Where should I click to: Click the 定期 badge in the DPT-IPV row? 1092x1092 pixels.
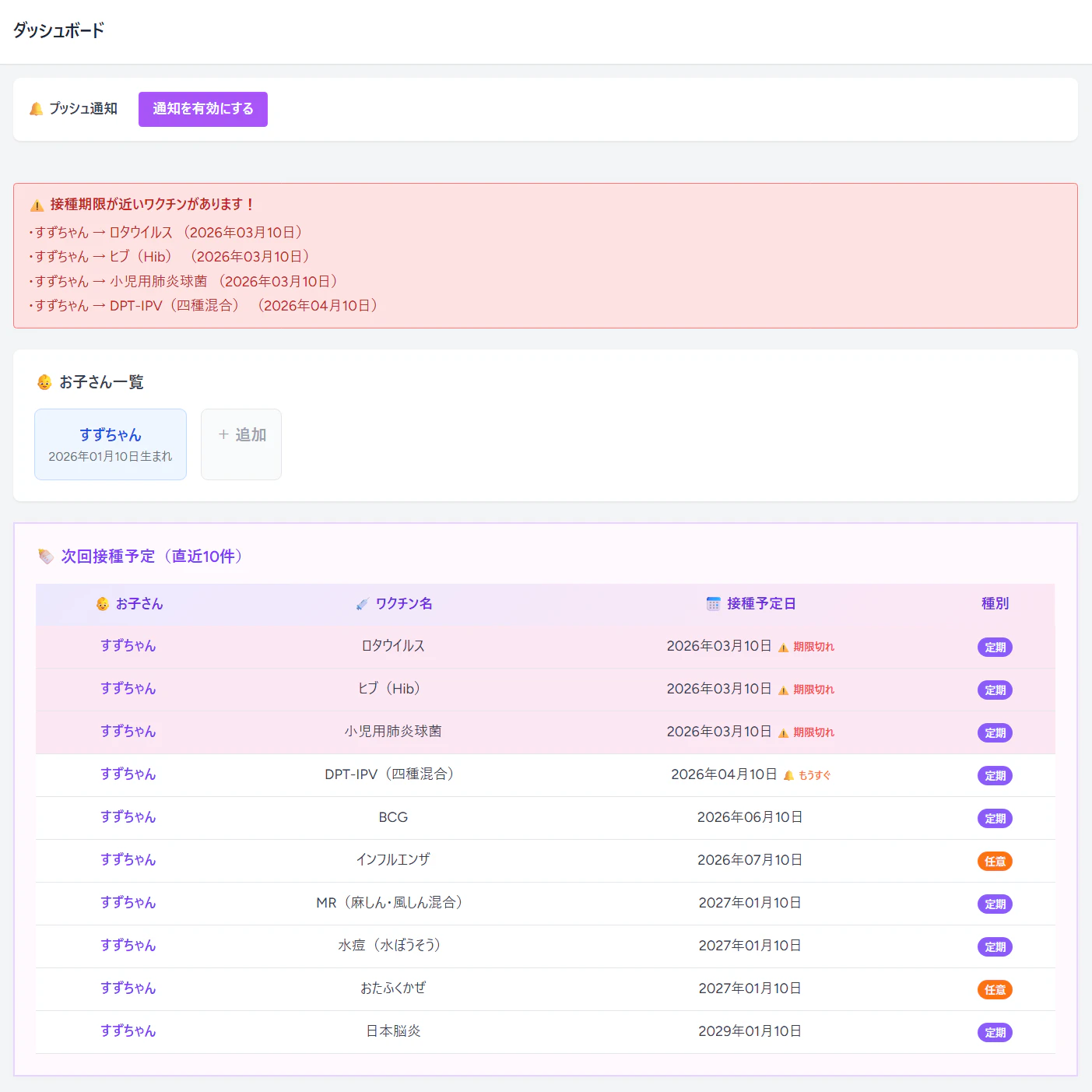(995, 776)
